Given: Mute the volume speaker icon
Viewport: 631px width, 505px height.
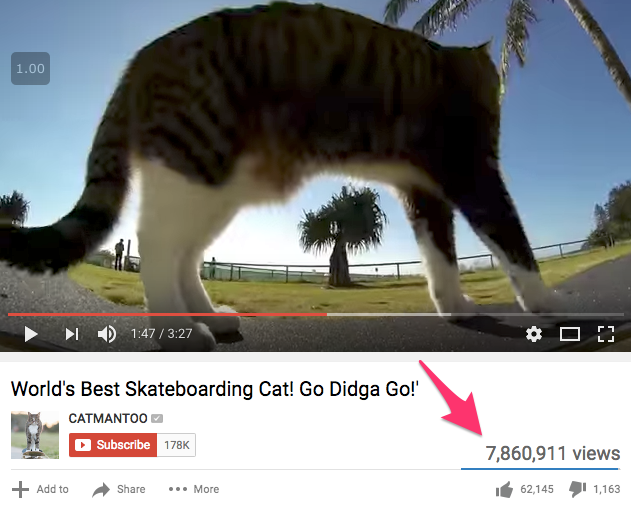Looking at the screenshot, I should 107,334.
